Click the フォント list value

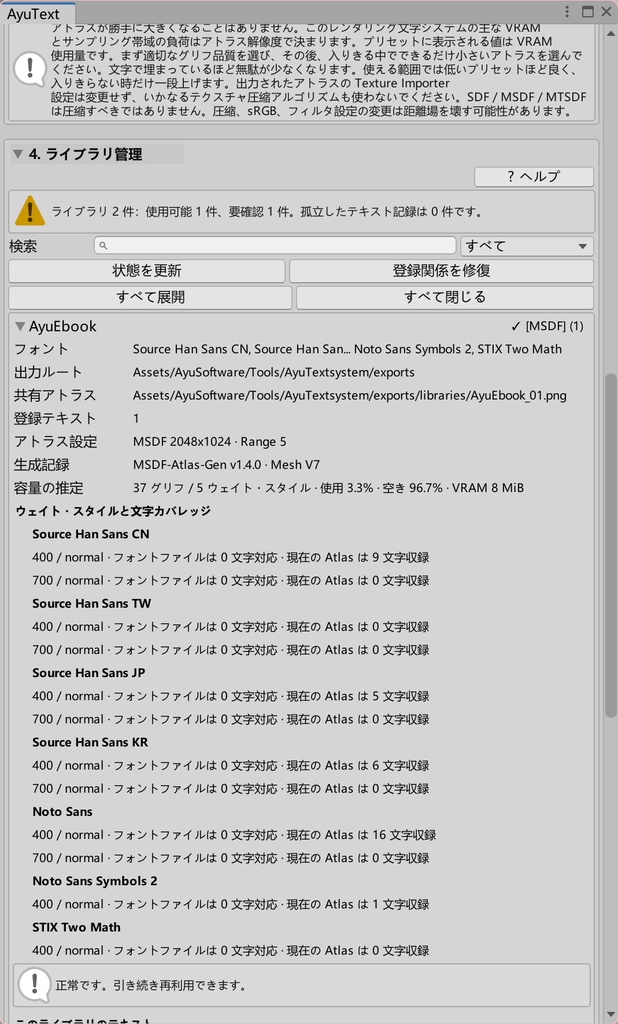[x=347, y=349]
